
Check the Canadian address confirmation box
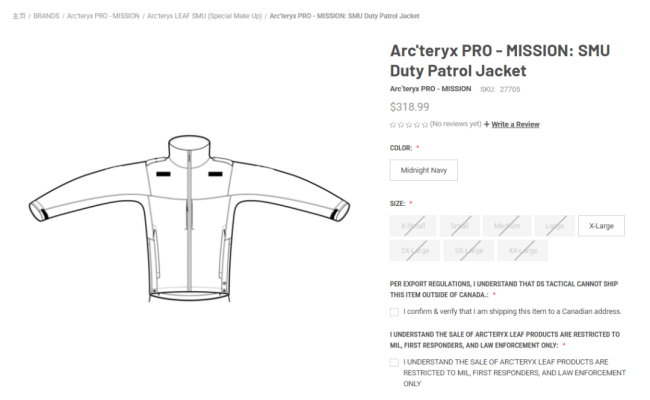point(394,312)
